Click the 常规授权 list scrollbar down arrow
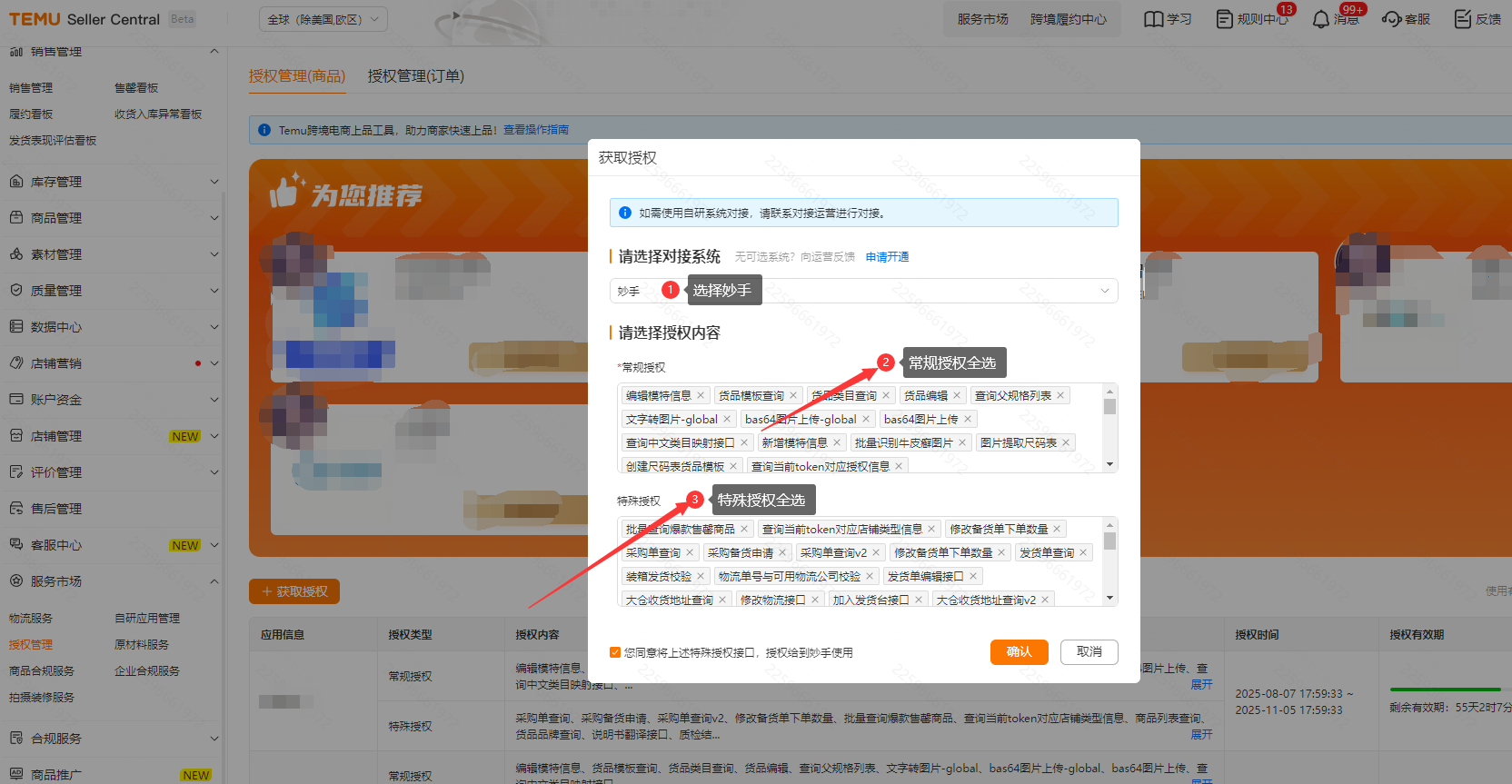Viewport: 1512px width, 784px height. pyautogui.click(x=1109, y=464)
